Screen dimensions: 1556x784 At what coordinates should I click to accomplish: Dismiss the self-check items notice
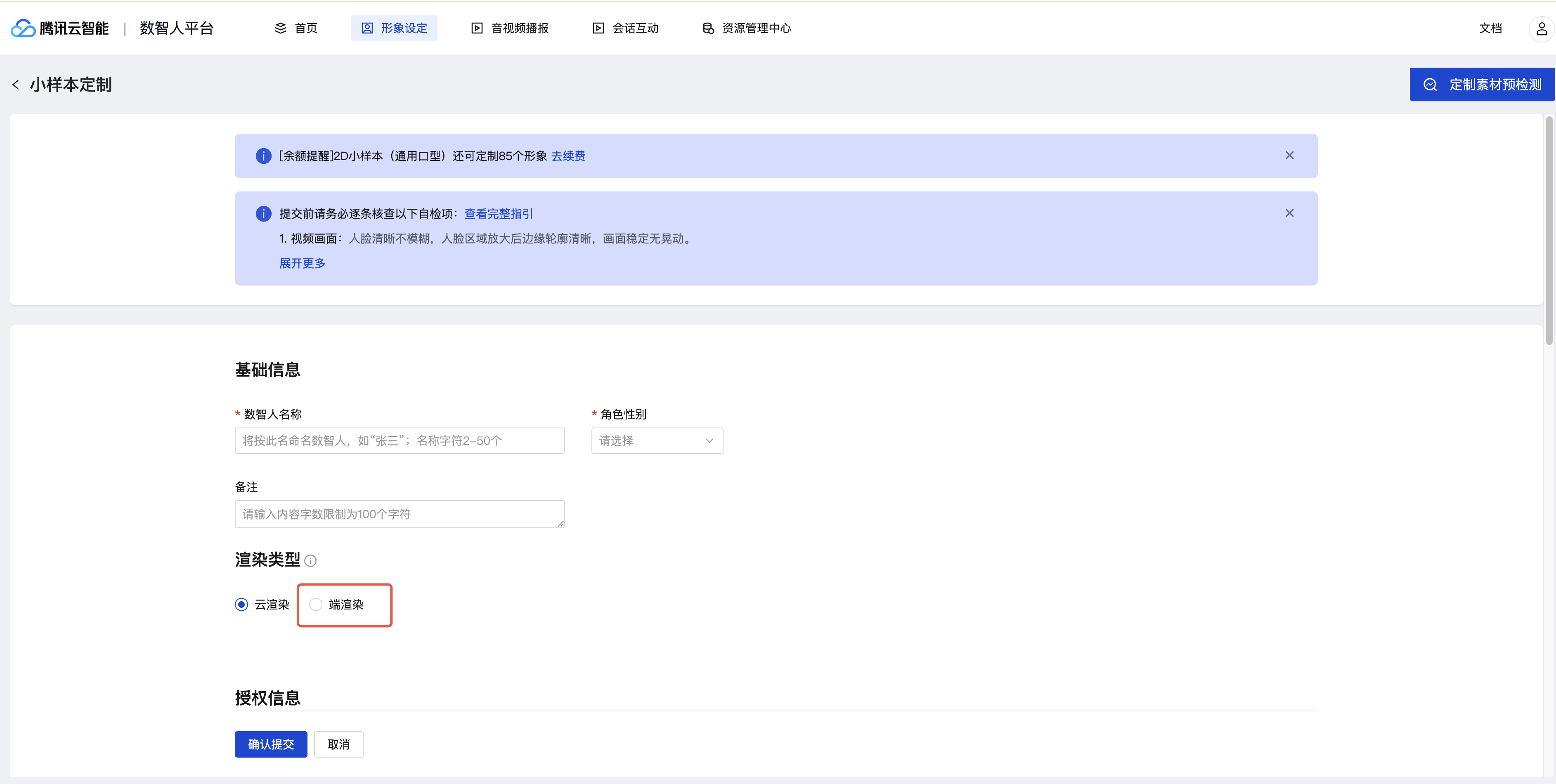1289,213
